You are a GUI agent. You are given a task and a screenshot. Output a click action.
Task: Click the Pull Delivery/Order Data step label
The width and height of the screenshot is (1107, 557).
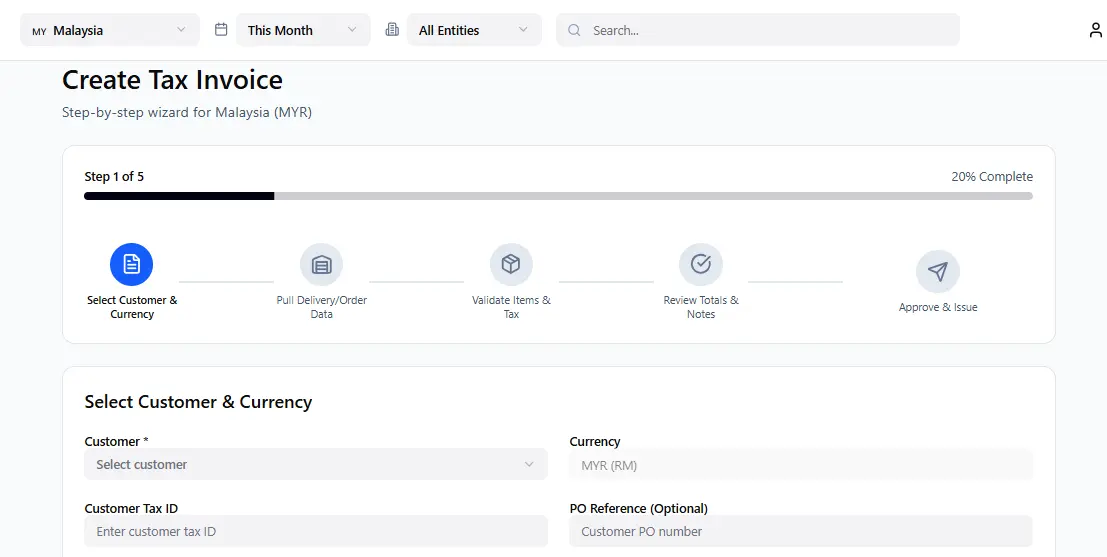(x=321, y=307)
